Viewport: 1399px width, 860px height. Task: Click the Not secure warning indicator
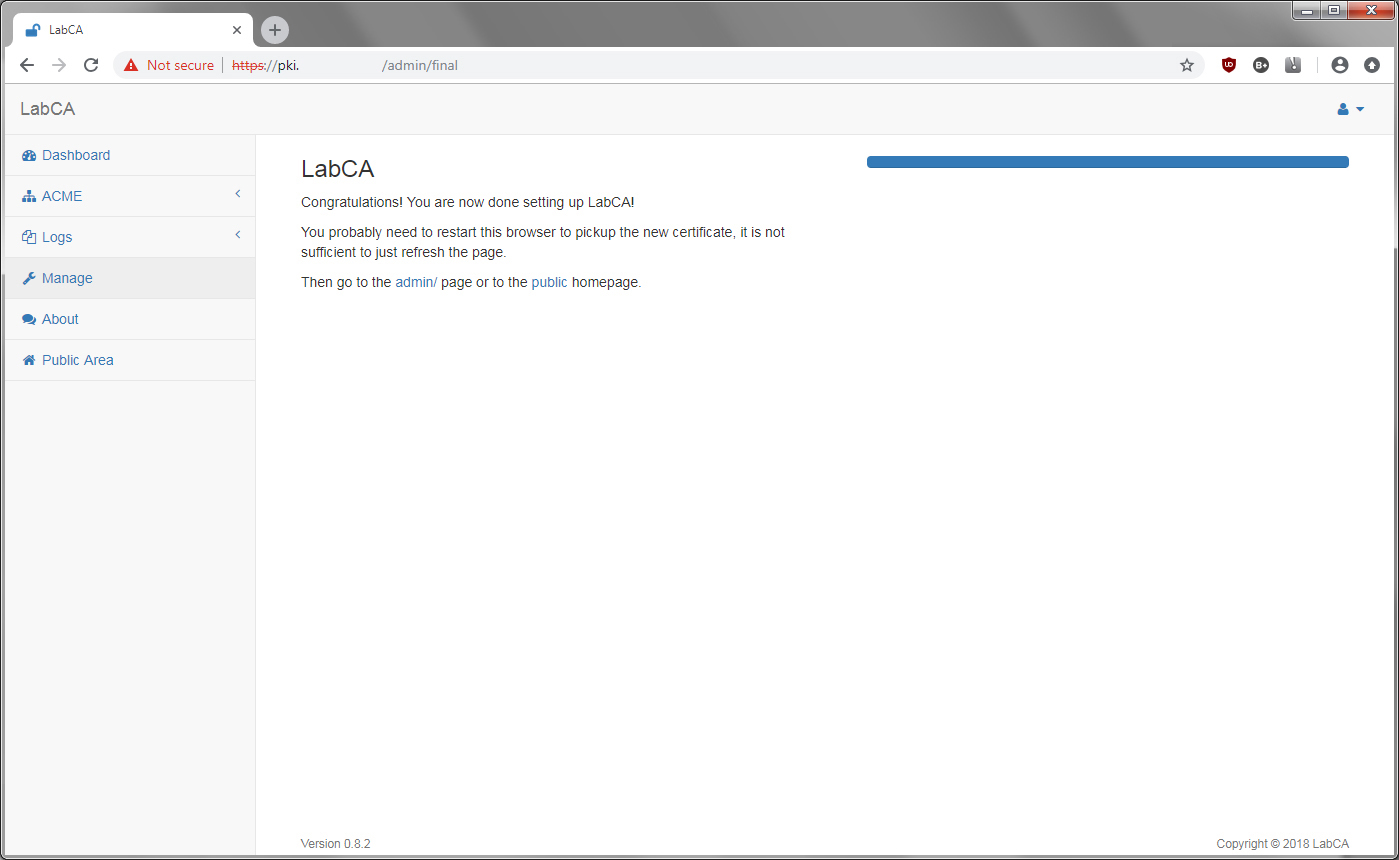coord(168,64)
